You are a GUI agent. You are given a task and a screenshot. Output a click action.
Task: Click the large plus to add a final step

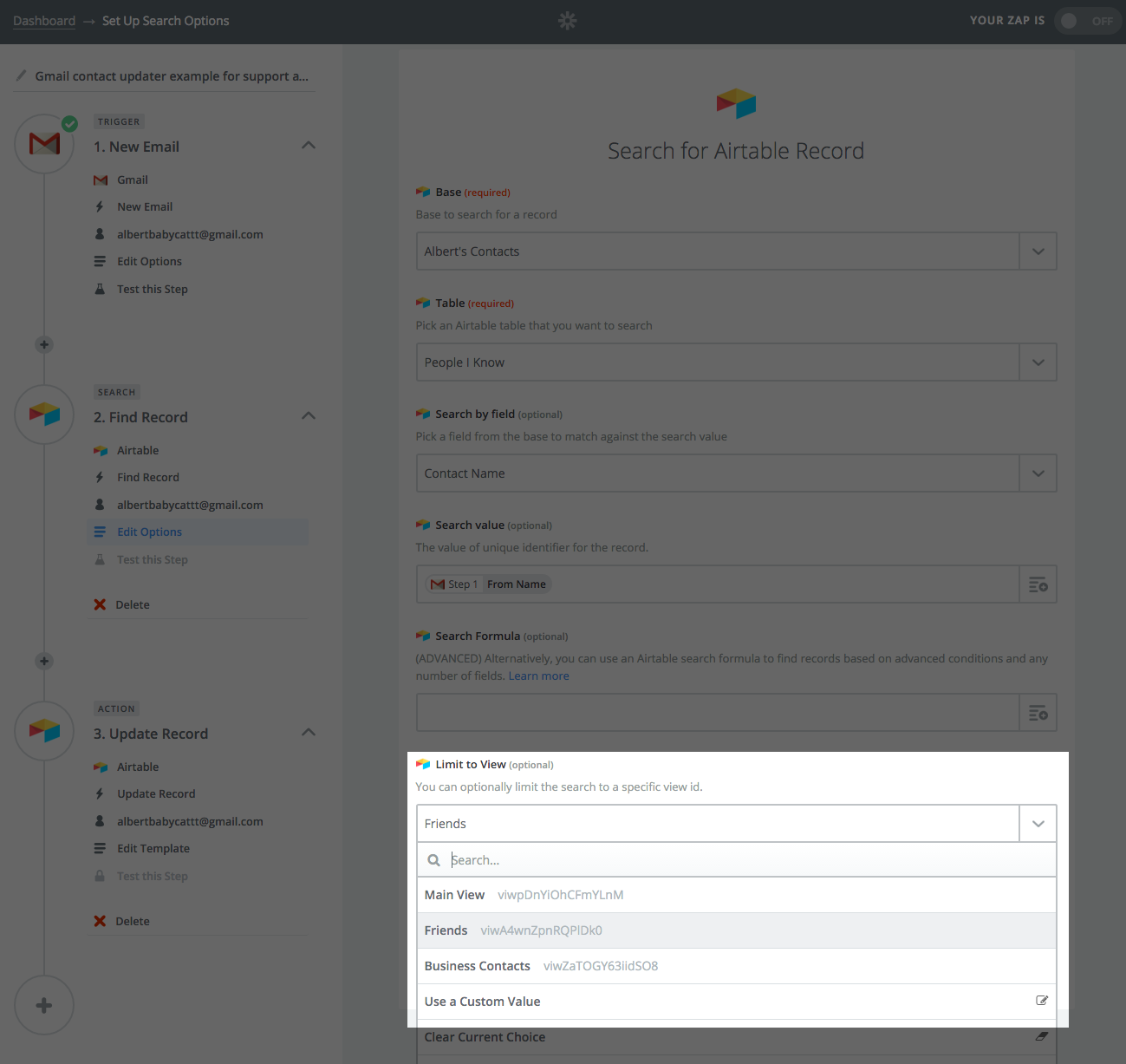tap(44, 1005)
